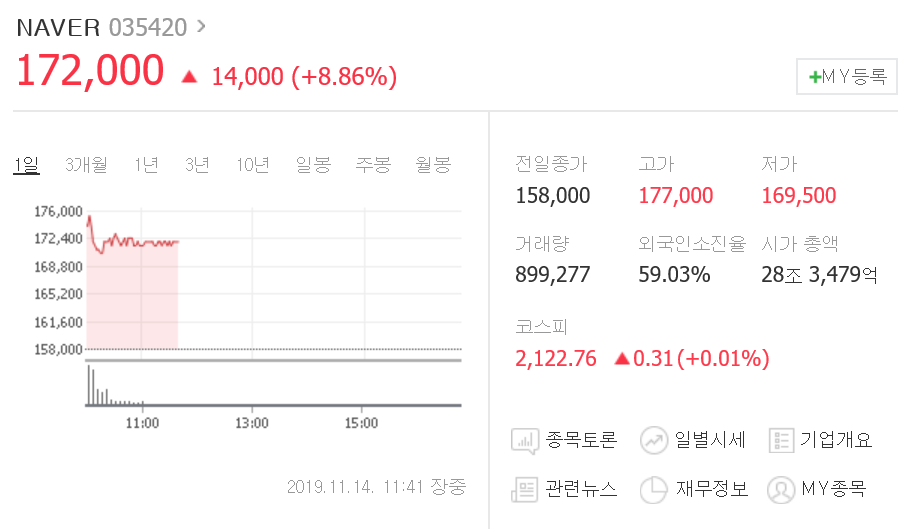This screenshot has height=529, width=915.
Task: Show the 1년 chart period
Action: [146, 165]
